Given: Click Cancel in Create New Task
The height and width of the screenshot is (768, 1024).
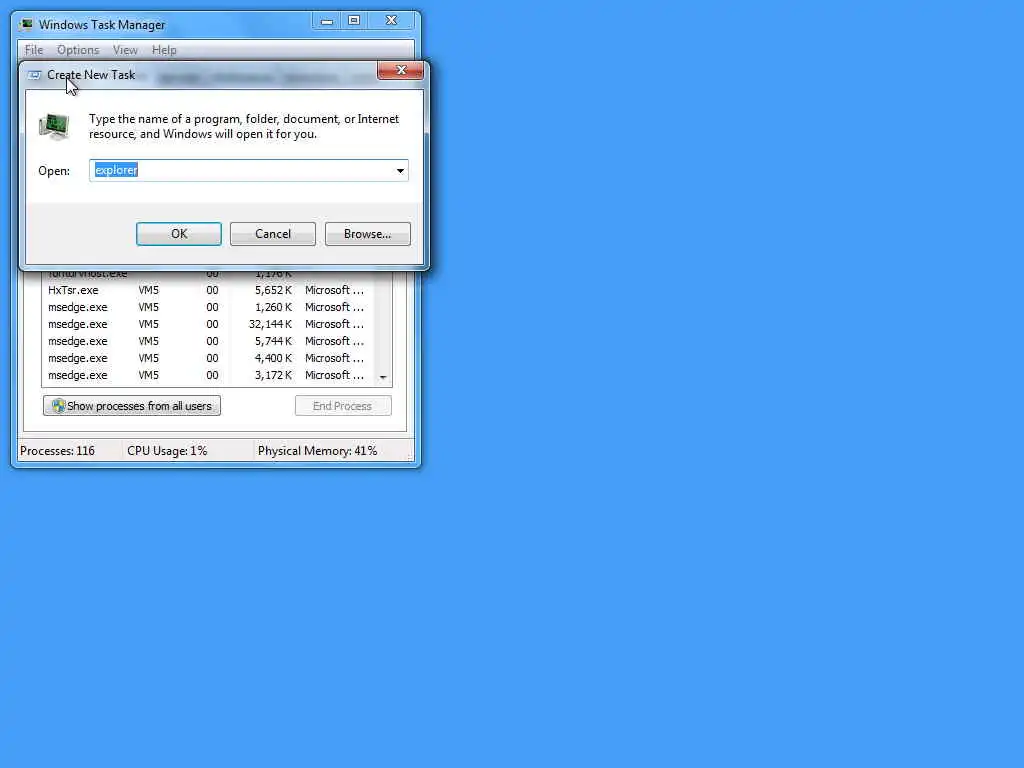Looking at the screenshot, I should (x=273, y=234).
